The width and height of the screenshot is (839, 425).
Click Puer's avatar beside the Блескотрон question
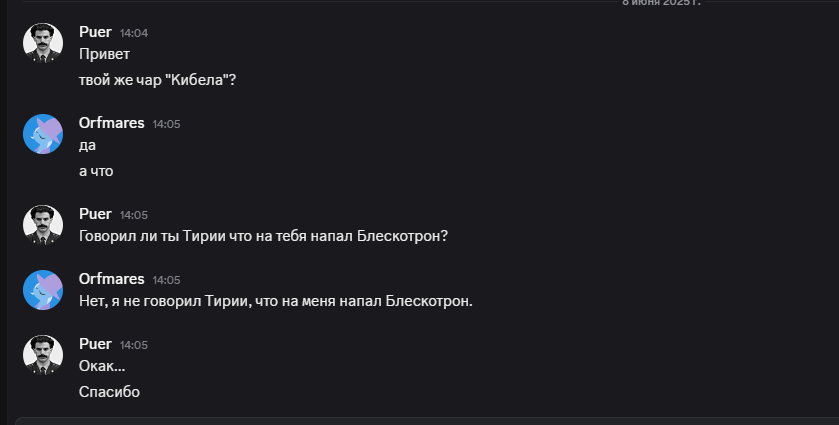click(43, 225)
